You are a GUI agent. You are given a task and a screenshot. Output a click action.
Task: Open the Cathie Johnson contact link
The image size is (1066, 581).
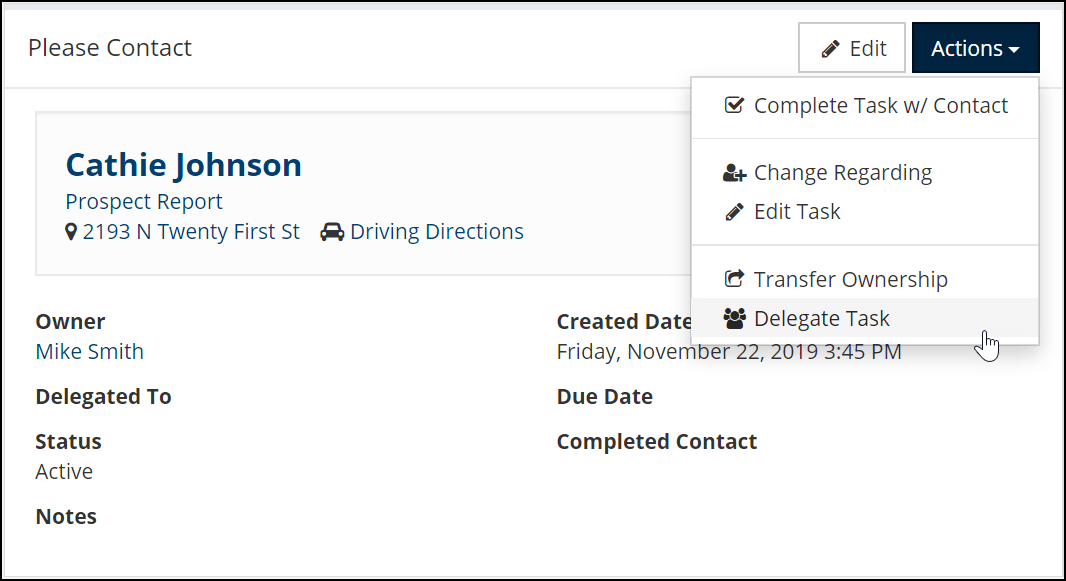point(184,165)
